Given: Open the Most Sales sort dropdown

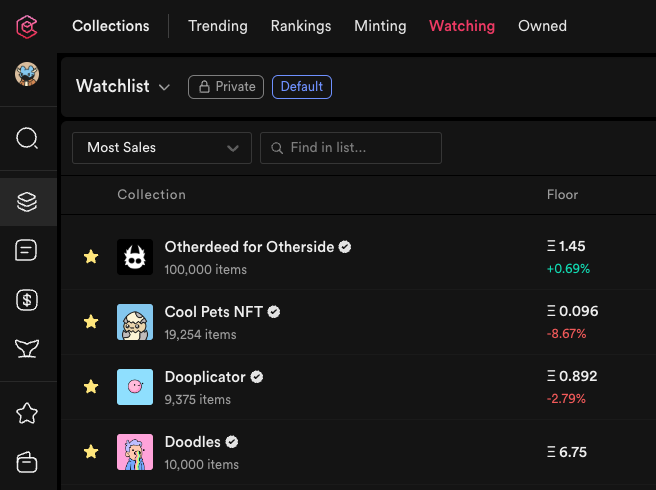Looking at the screenshot, I should [x=162, y=148].
